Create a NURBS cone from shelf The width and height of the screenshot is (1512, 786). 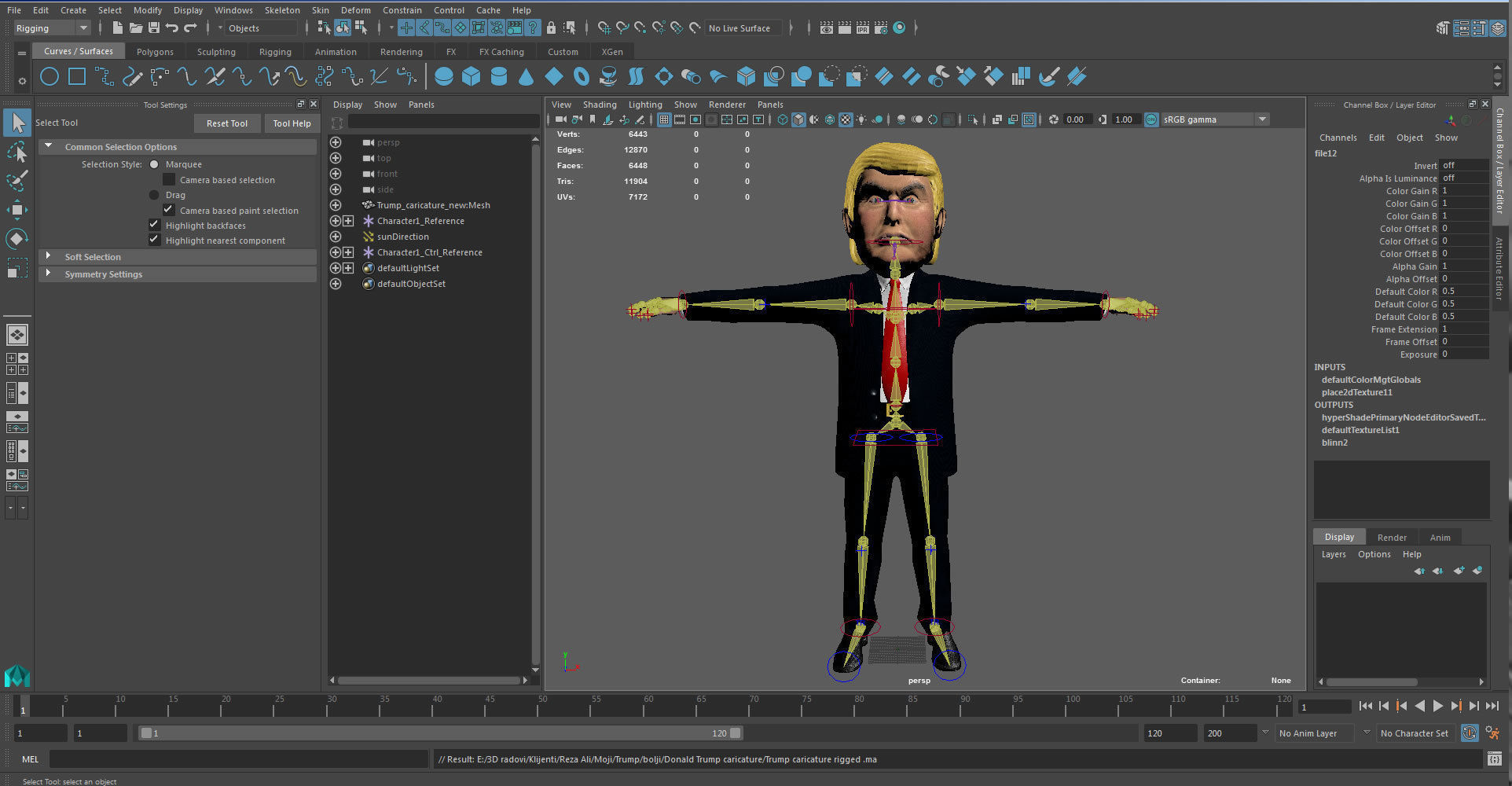point(527,76)
